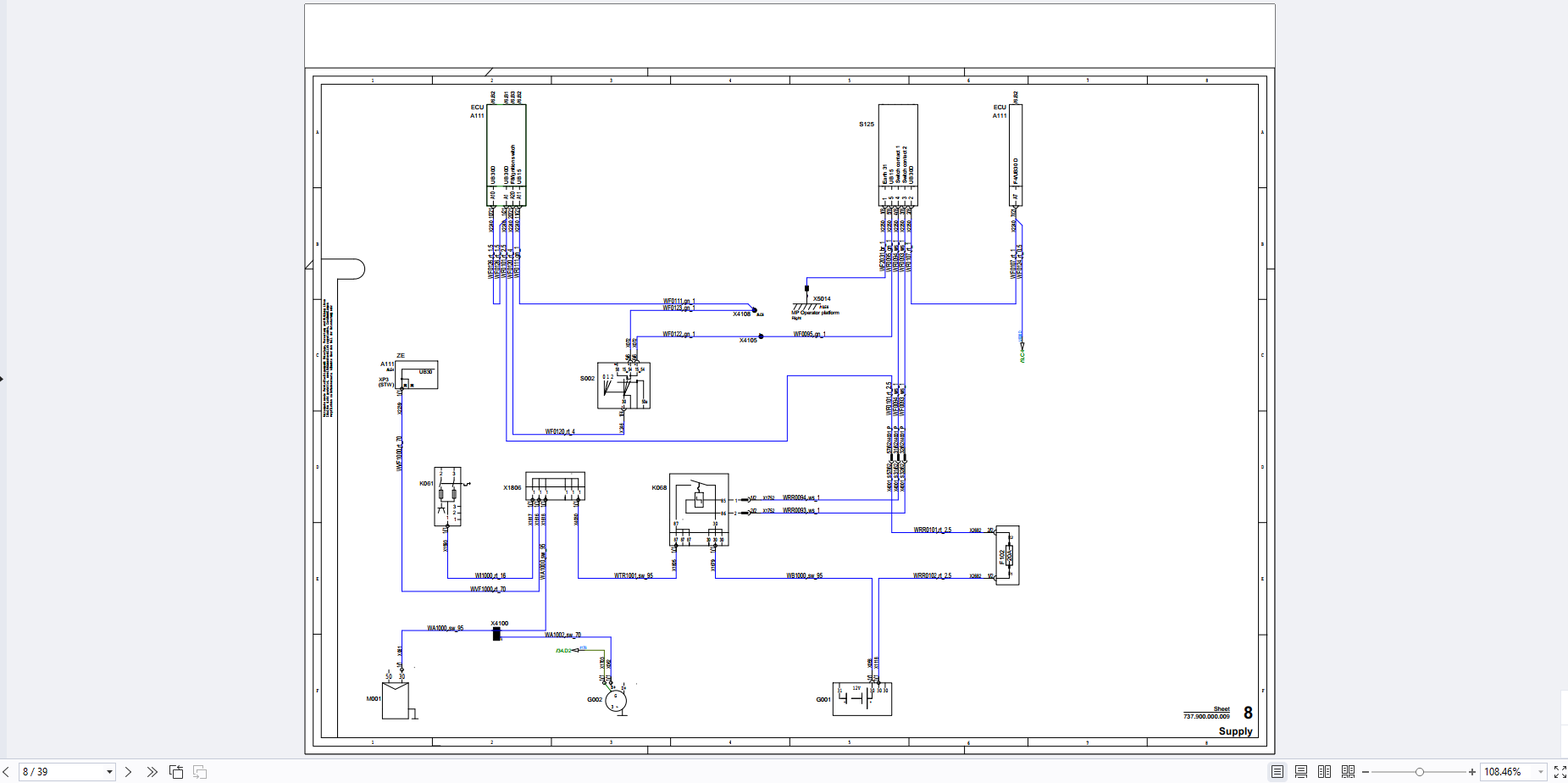Click the G002 alternator label
The height and width of the screenshot is (783, 1568).
click(595, 700)
